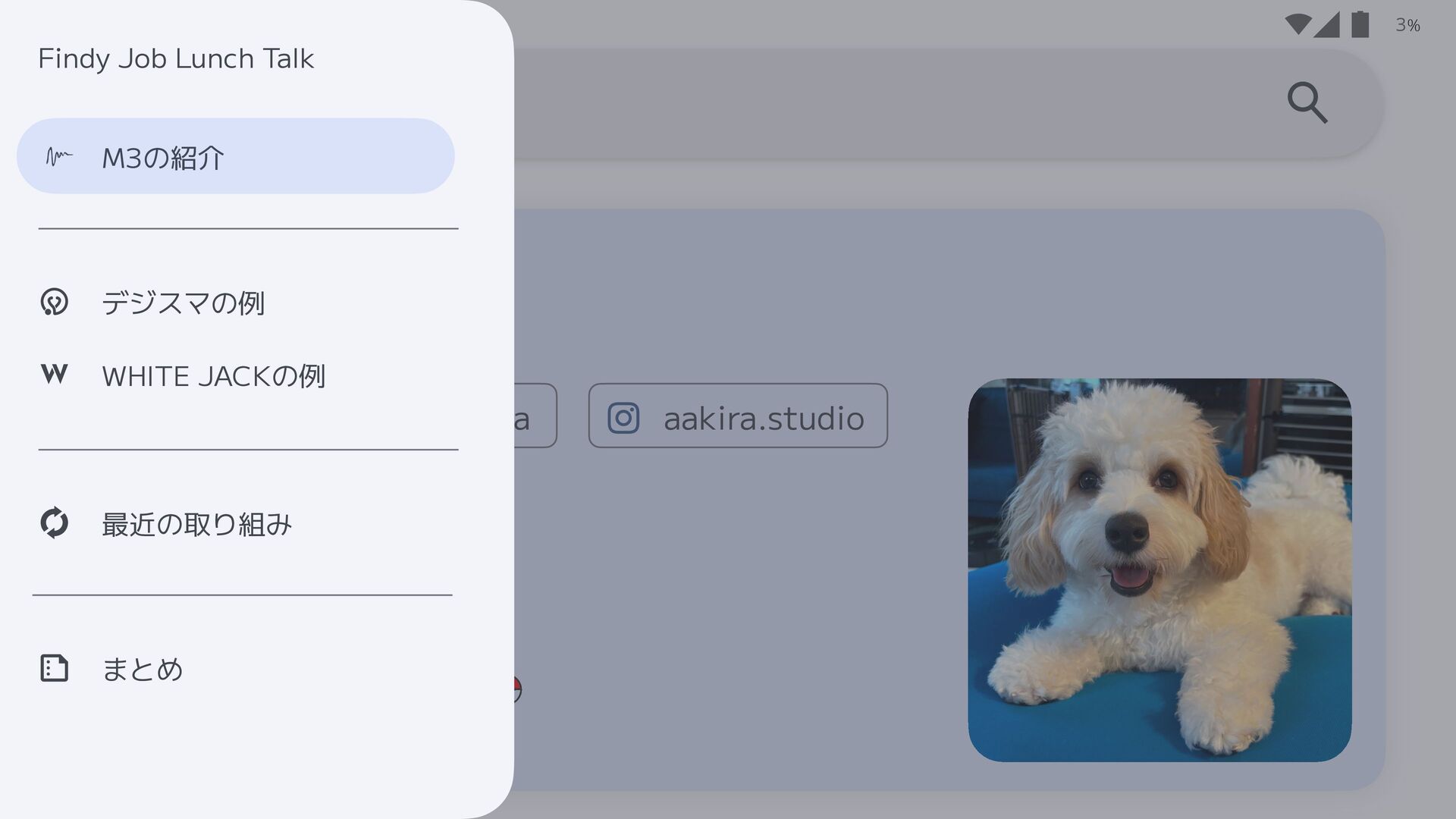1456x819 pixels.
Task: Click the aakira.studio Instagram chip
Action: [x=738, y=416]
